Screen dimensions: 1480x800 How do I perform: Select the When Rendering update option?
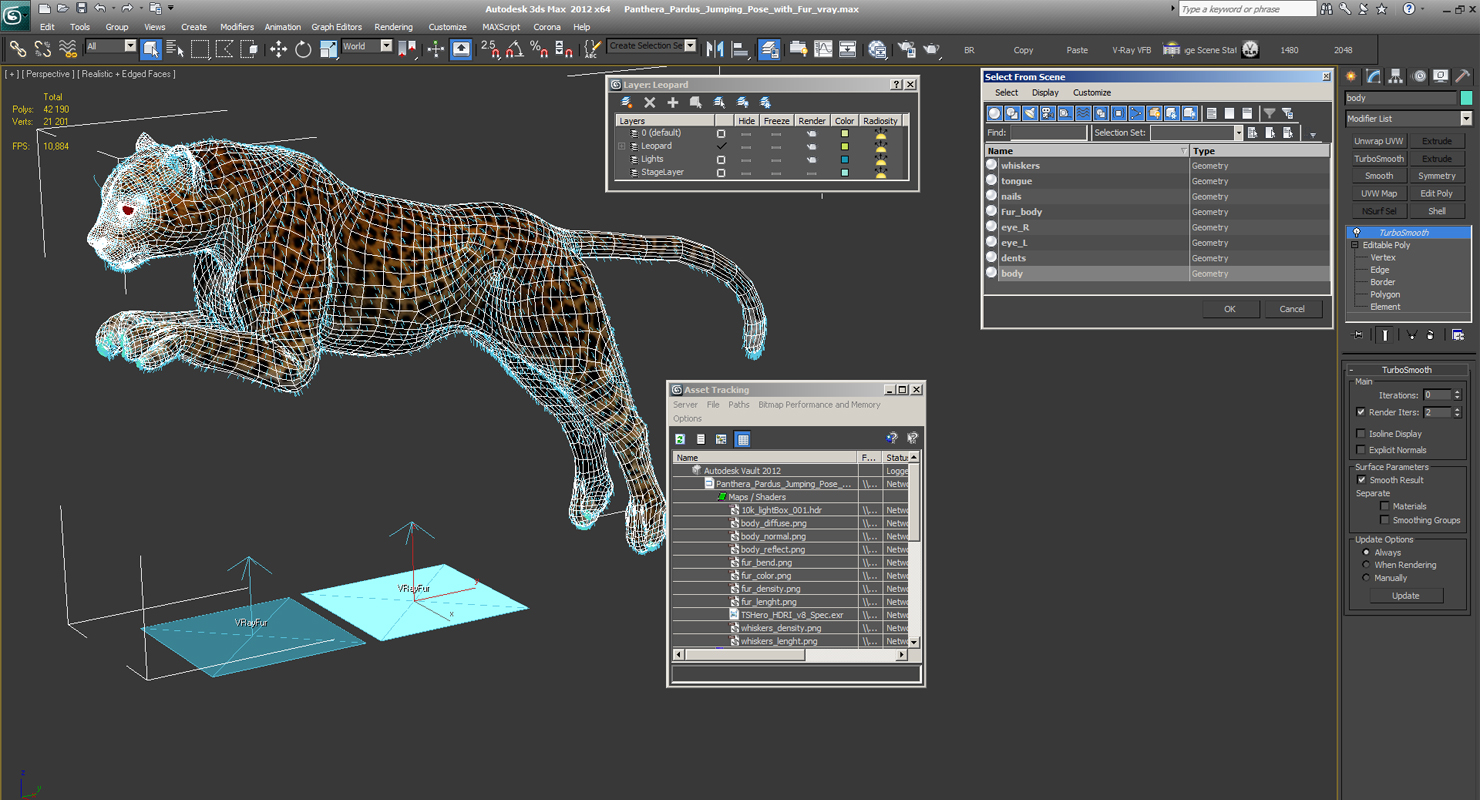[x=1366, y=565]
